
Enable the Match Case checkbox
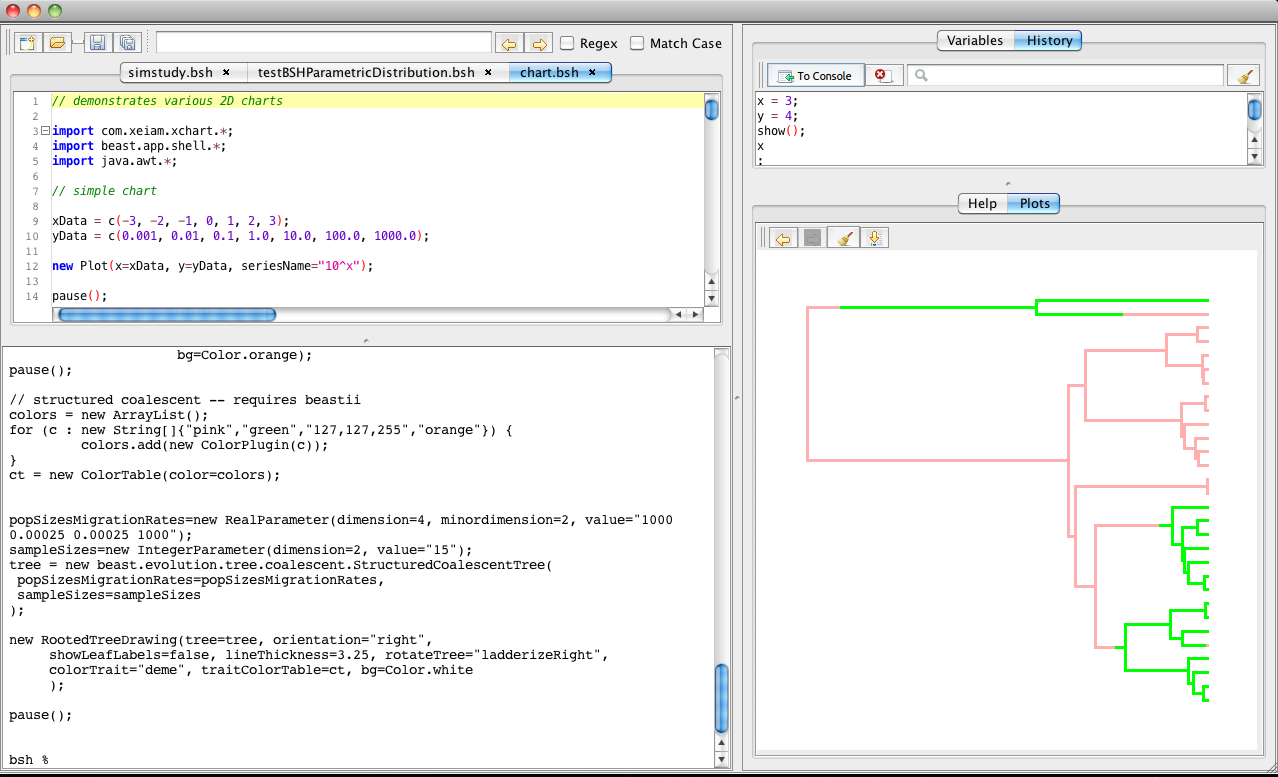click(x=637, y=43)
